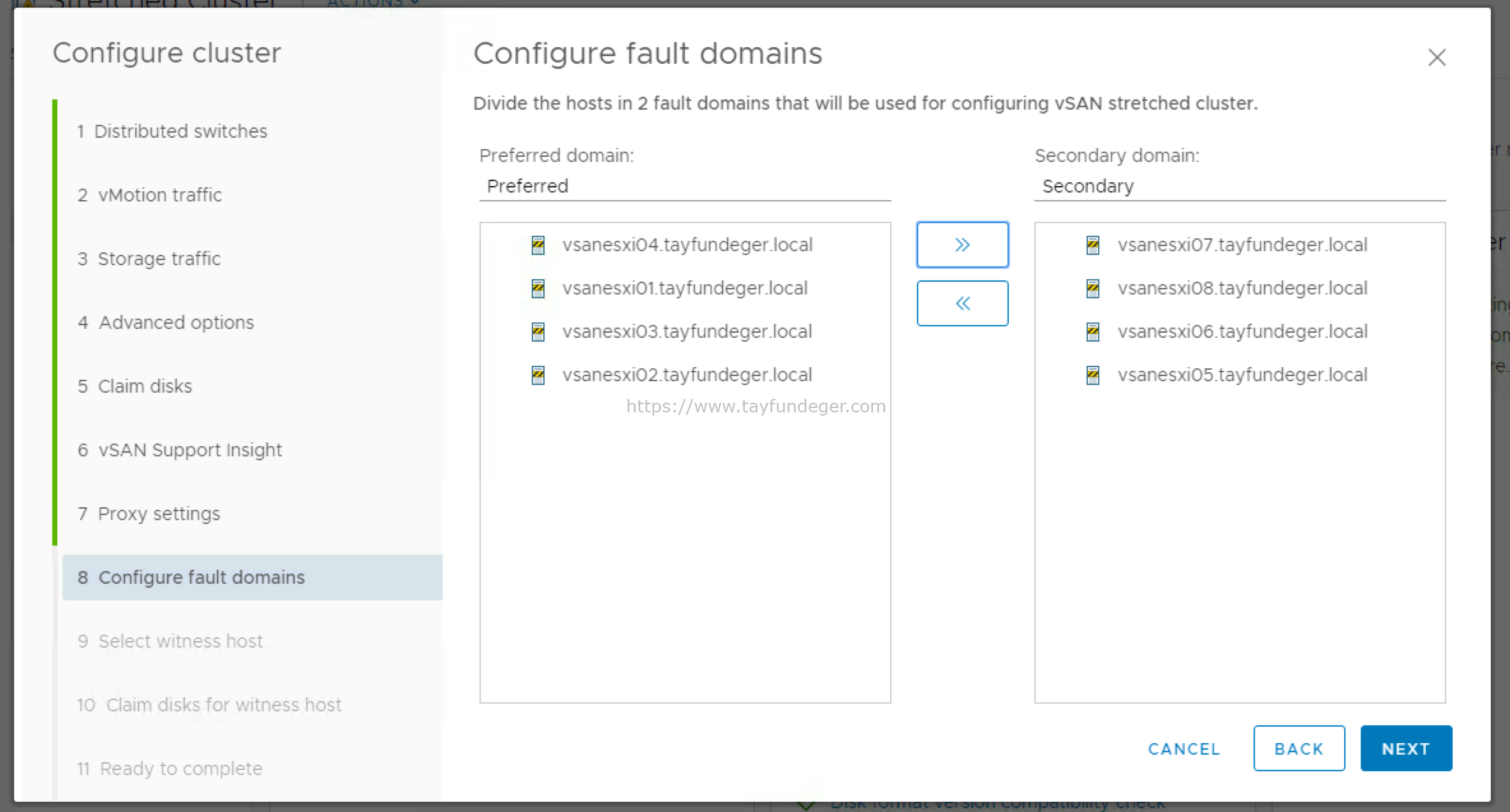Select vsanesxi04.tayfundeger.local host name

coord(687,245)
